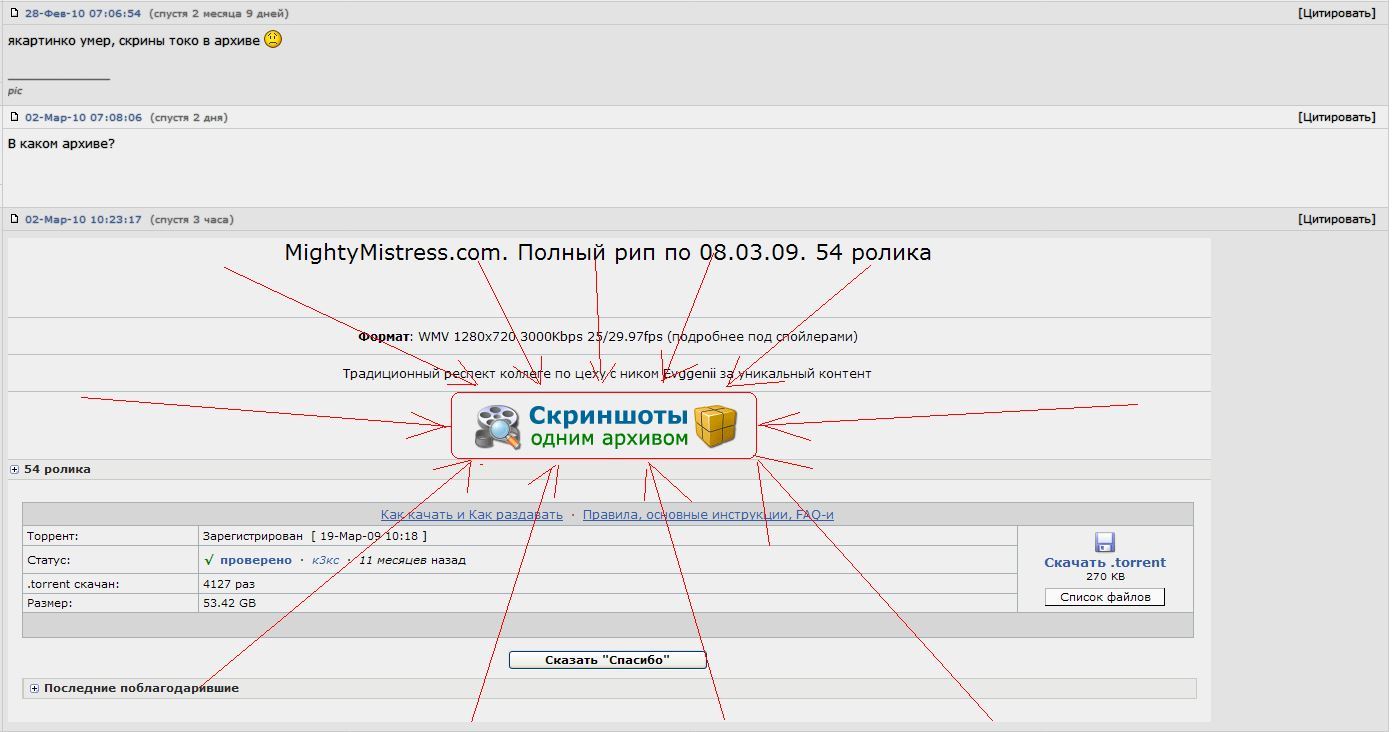Expand Последние поблагодарившие section

(x=34, y=688)
